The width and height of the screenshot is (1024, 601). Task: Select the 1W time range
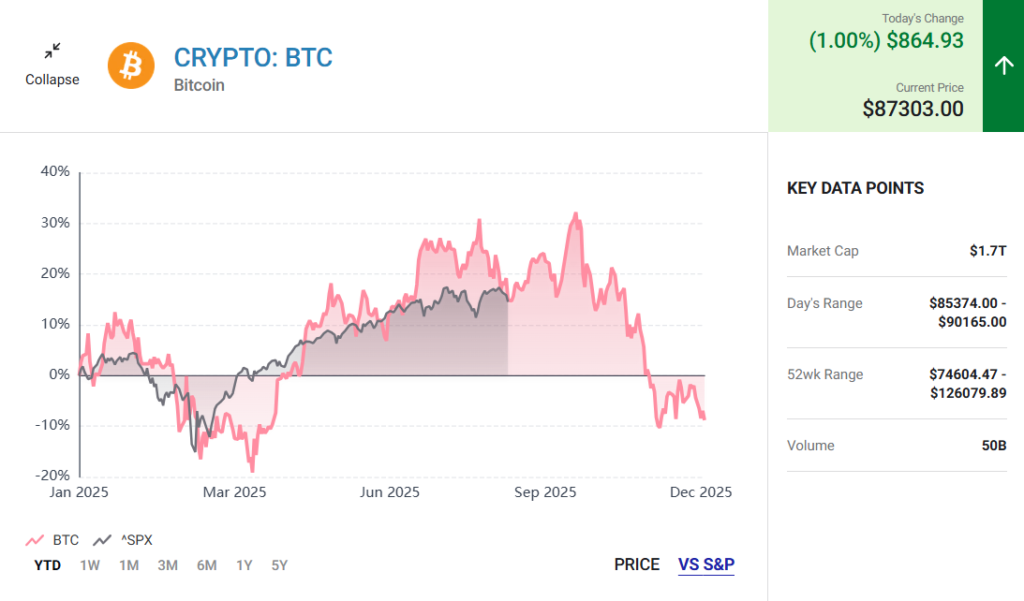coord(90,565)
